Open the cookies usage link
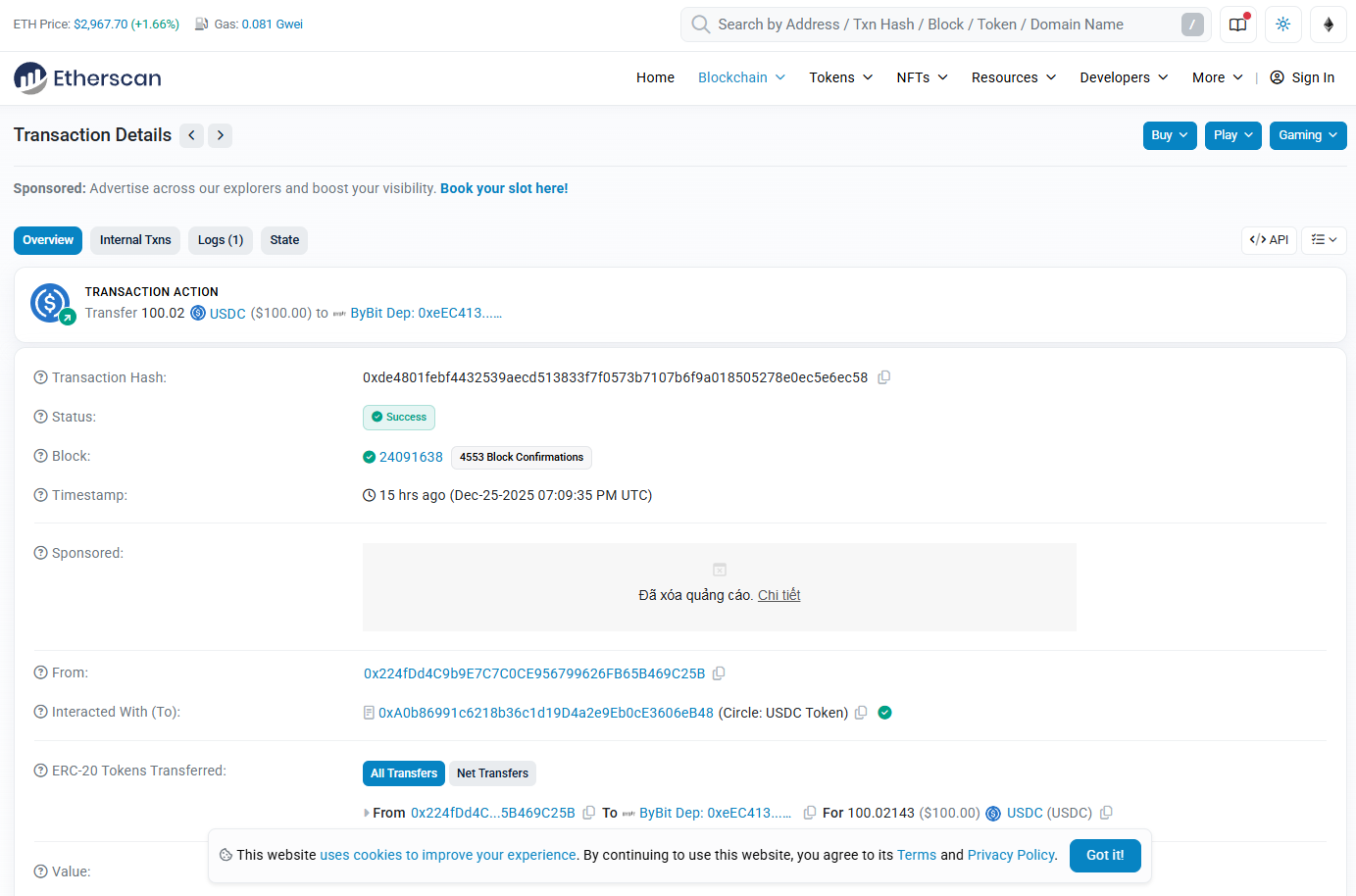Viewport: 1356px width, 896px height. [x=448, y=855]
